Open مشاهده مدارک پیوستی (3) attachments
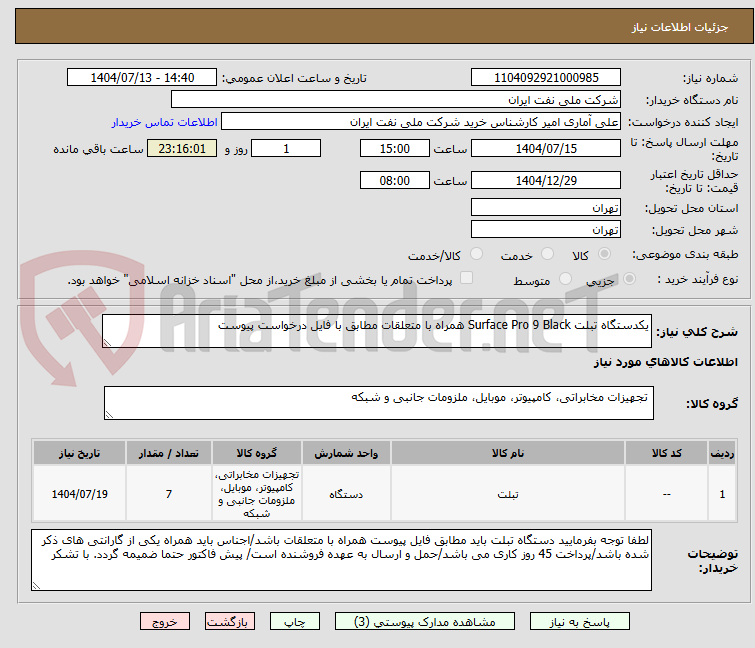Screen dimensions: 755x648 pyautogui.click(x=425, y=622)
